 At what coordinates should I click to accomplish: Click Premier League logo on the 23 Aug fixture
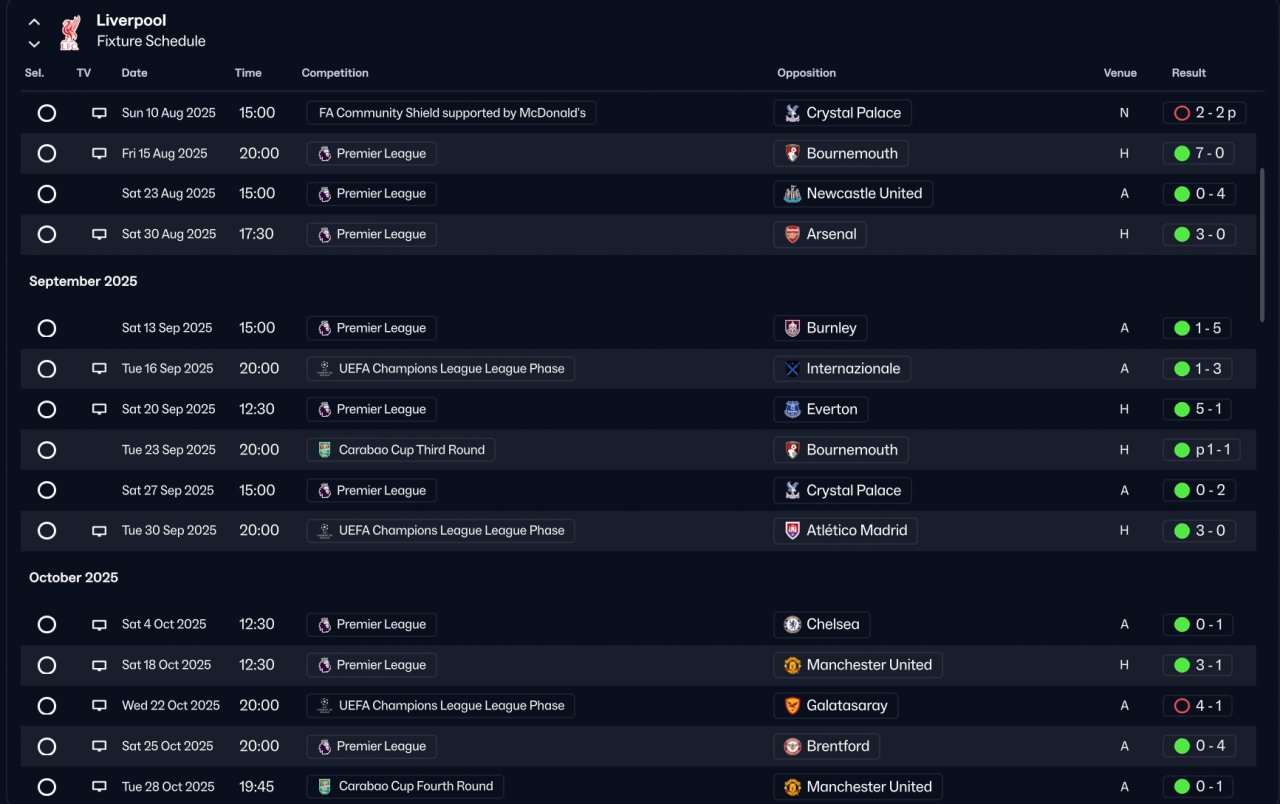click(324, 194)
